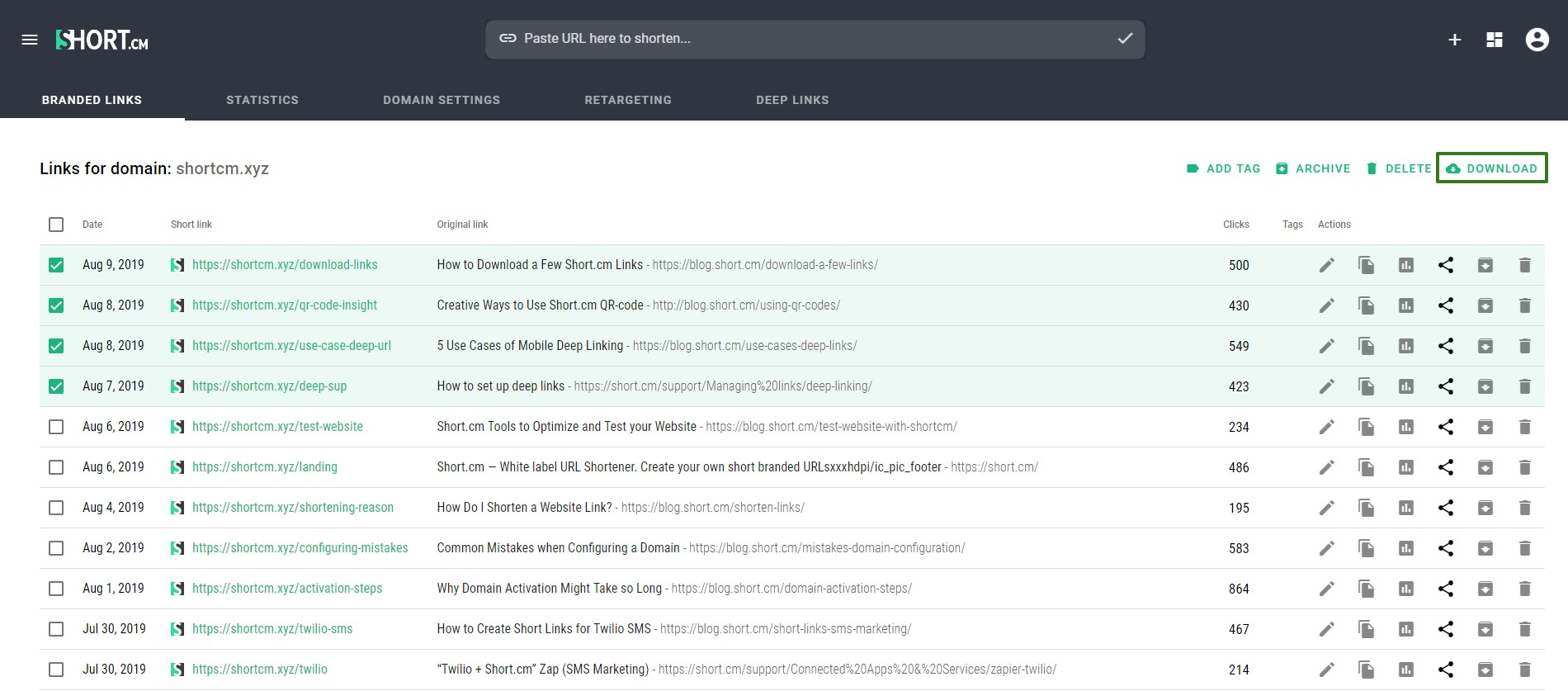
Task: Open the shortcm.xyz/landing link
Action: click(x=265, y=467)
